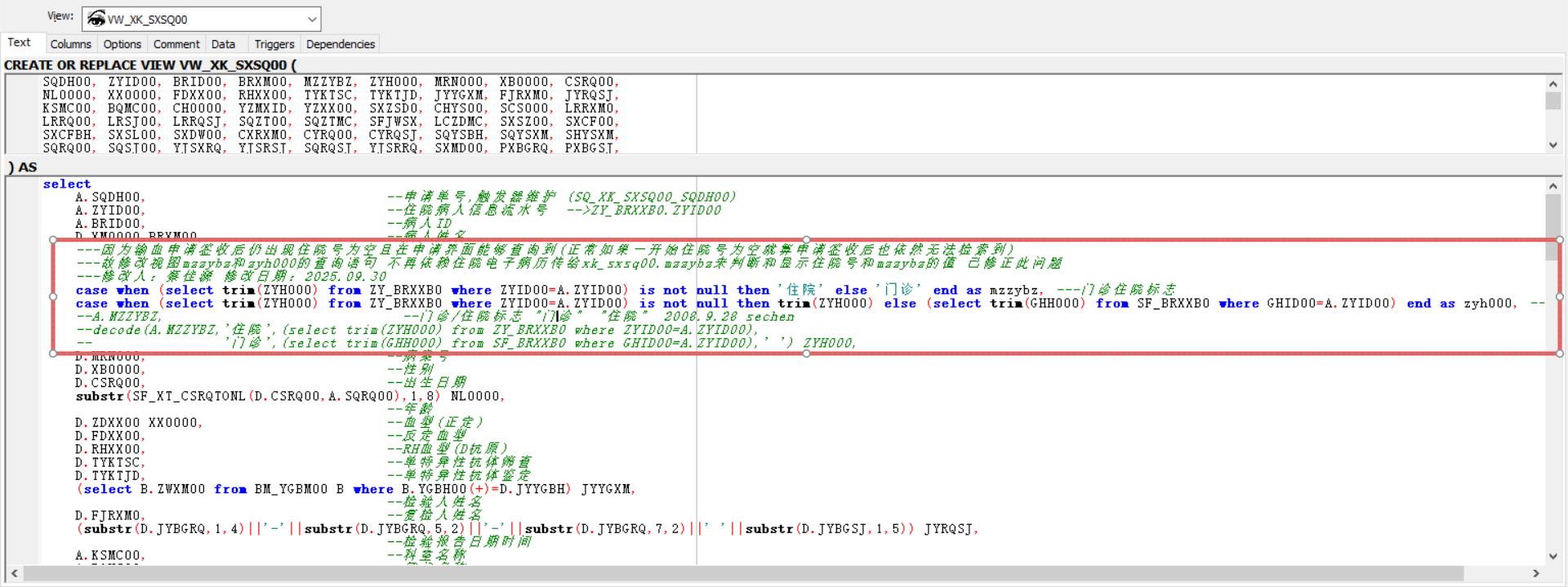Click the horizontal scrollbar left arrow
1568x587 pixels.
(x=15, y=573)
